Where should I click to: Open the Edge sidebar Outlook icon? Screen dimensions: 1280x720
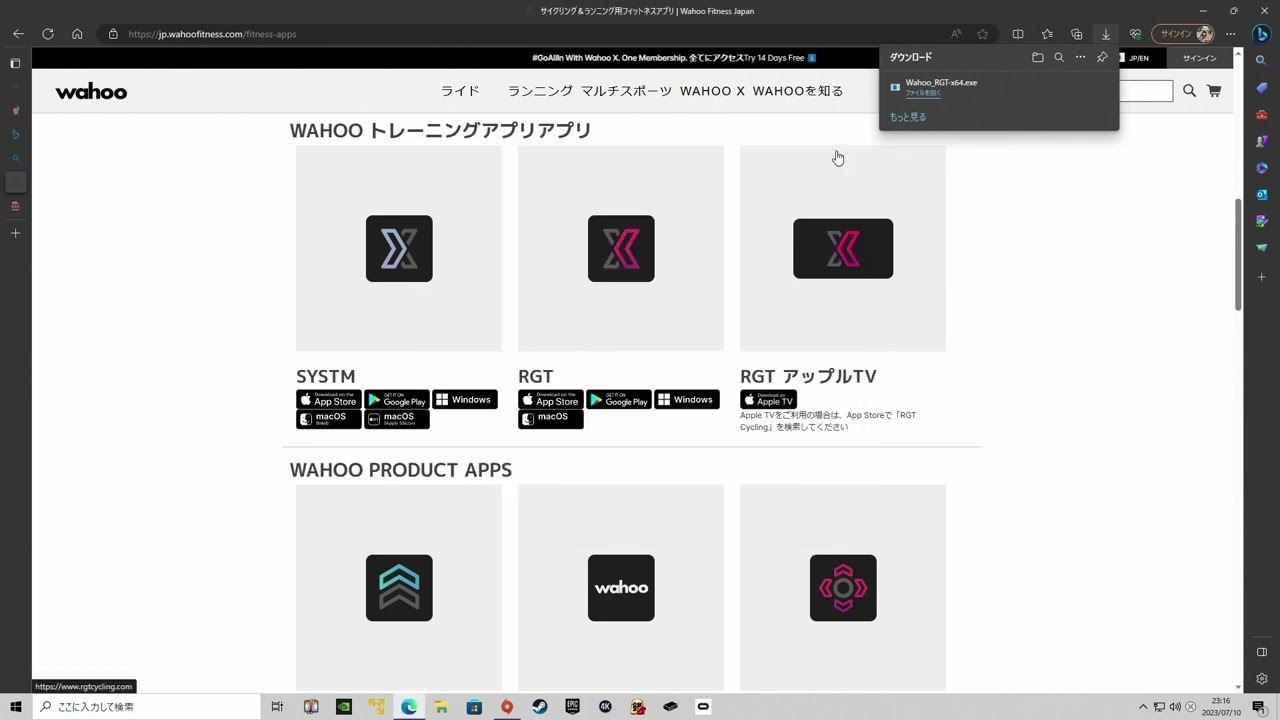pyautogui.click(x=1262, y=194)
